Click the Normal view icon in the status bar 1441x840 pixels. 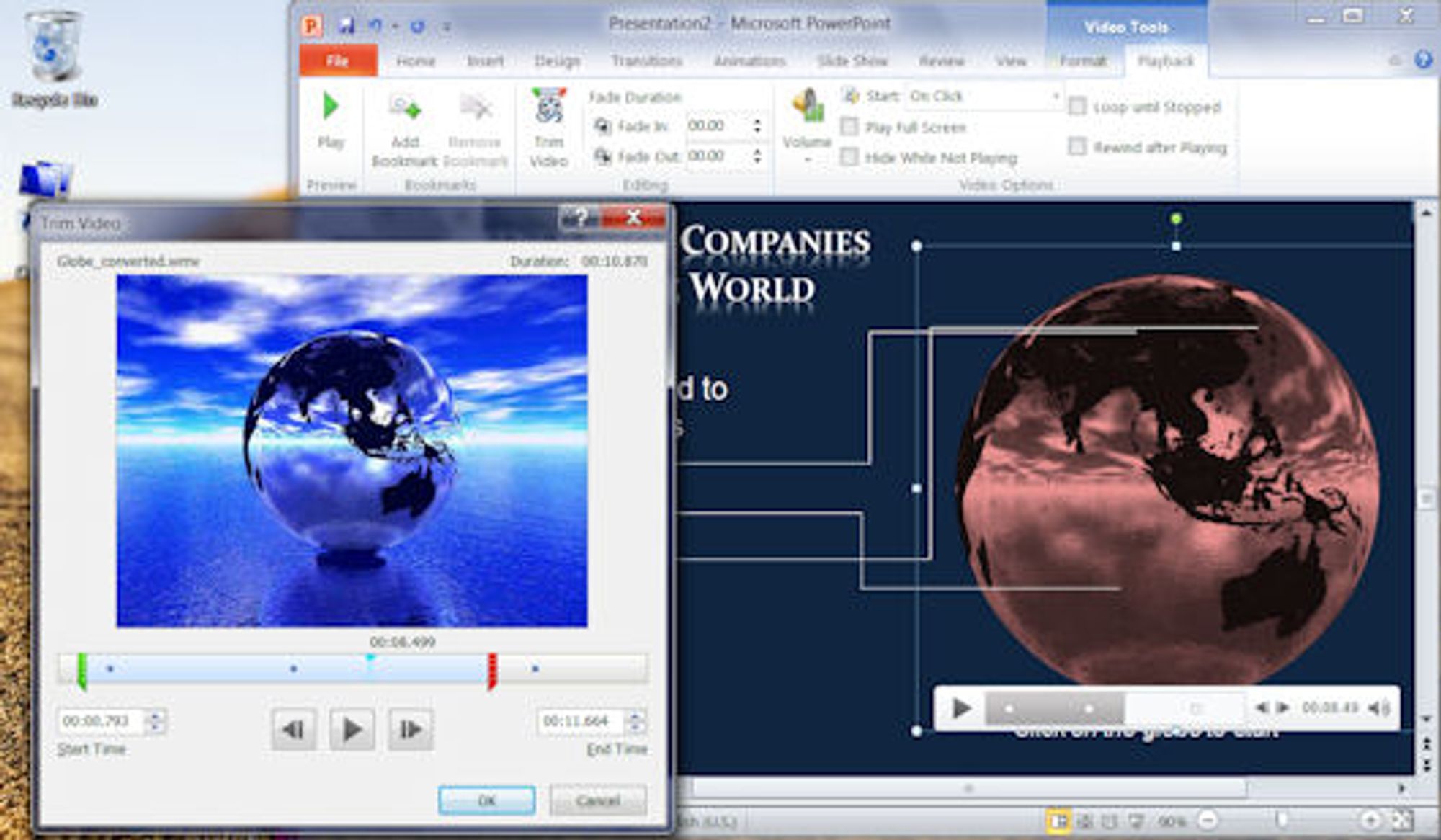[x=1058, y=821]
